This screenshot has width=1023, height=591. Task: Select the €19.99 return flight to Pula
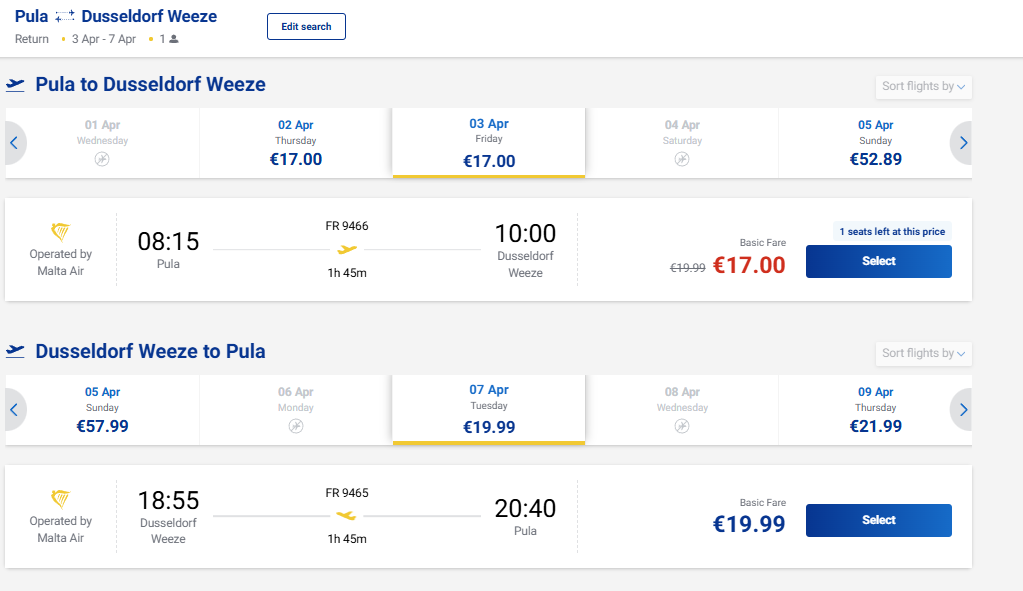click(x=878, y=520)
